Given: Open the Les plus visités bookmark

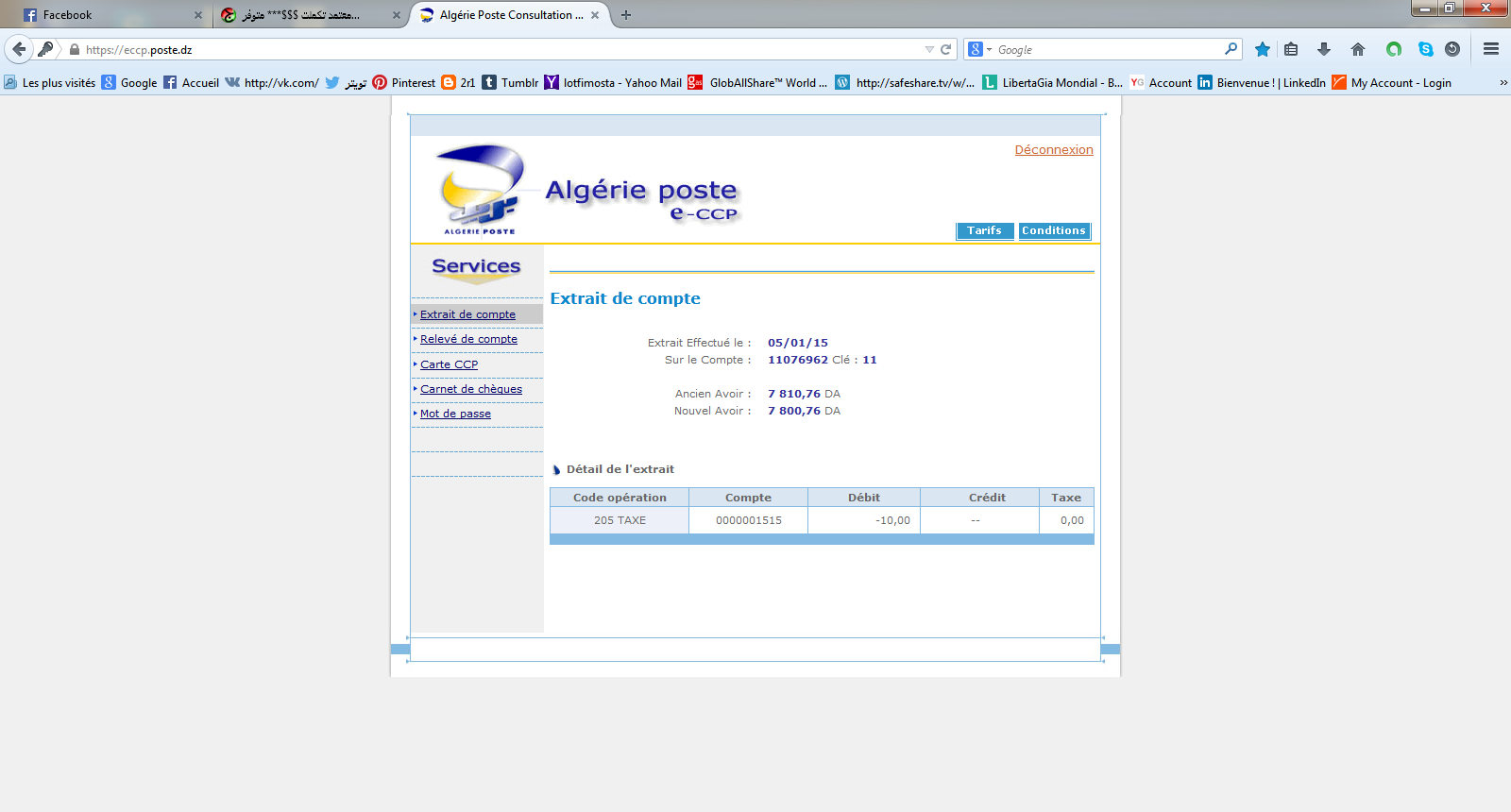Looking at the screenshot, I should coord(50,83).
